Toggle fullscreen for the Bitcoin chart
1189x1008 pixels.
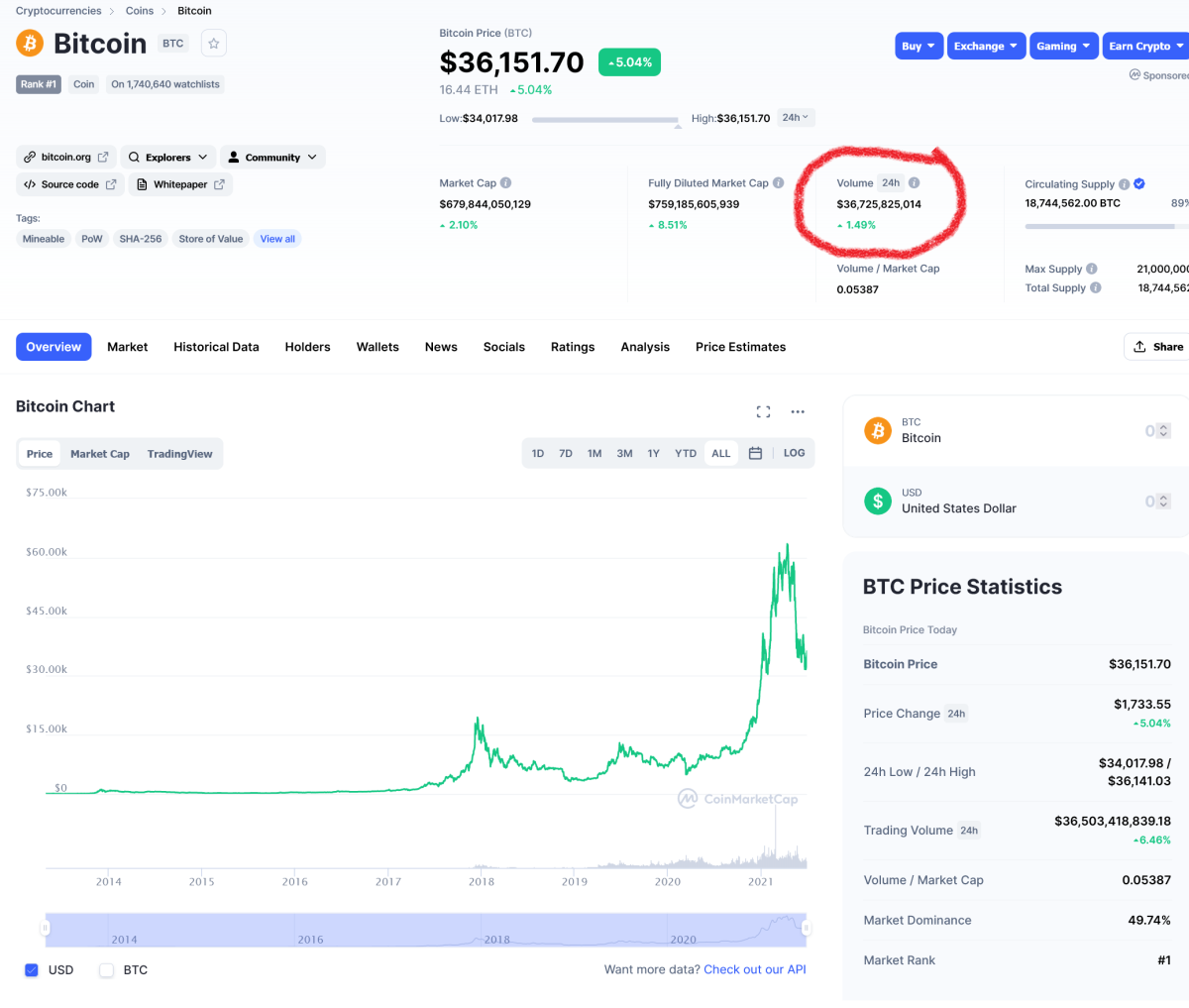tap(763, 411)
